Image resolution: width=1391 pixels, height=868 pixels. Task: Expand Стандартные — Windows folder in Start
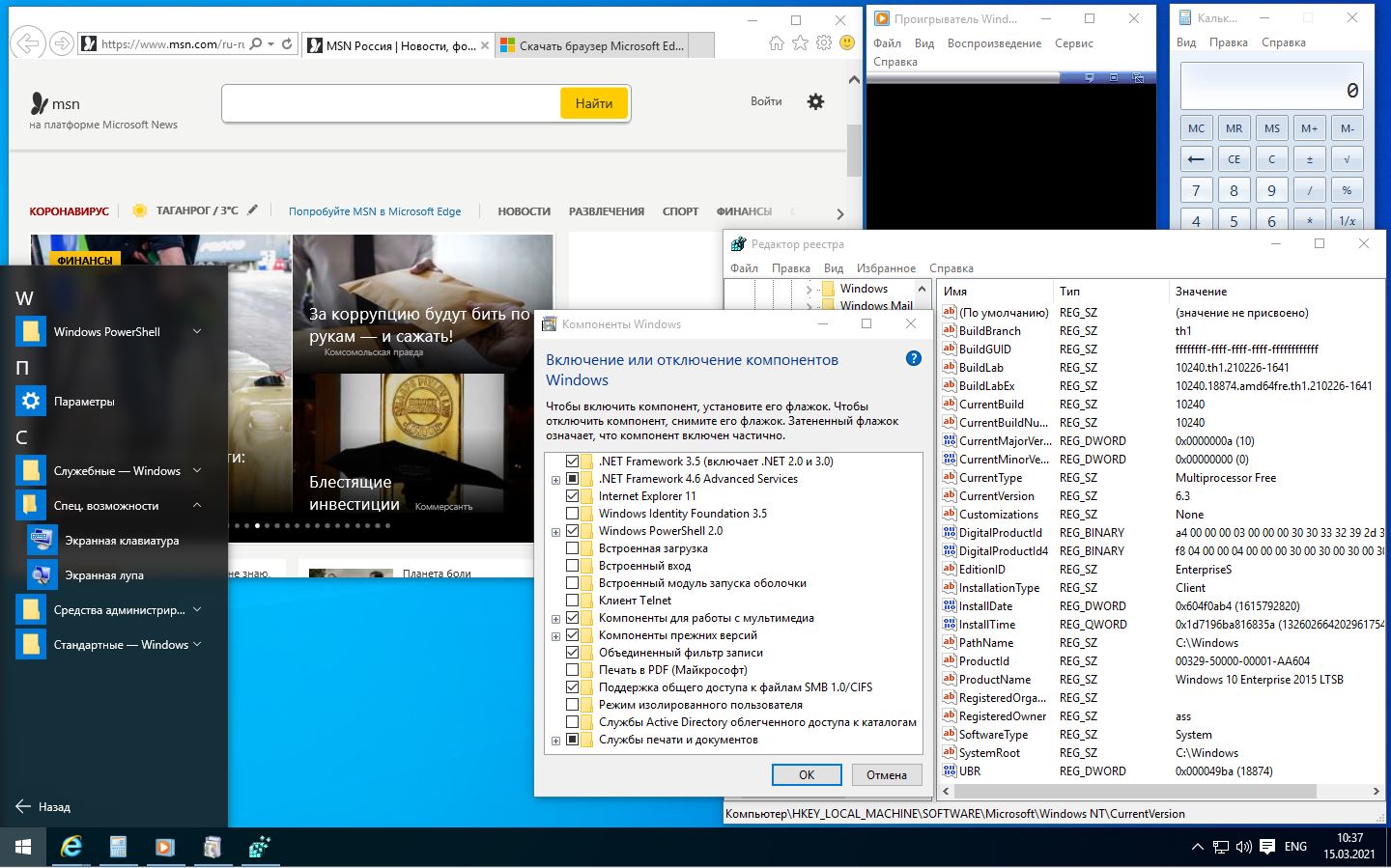(x=197, y=644)
